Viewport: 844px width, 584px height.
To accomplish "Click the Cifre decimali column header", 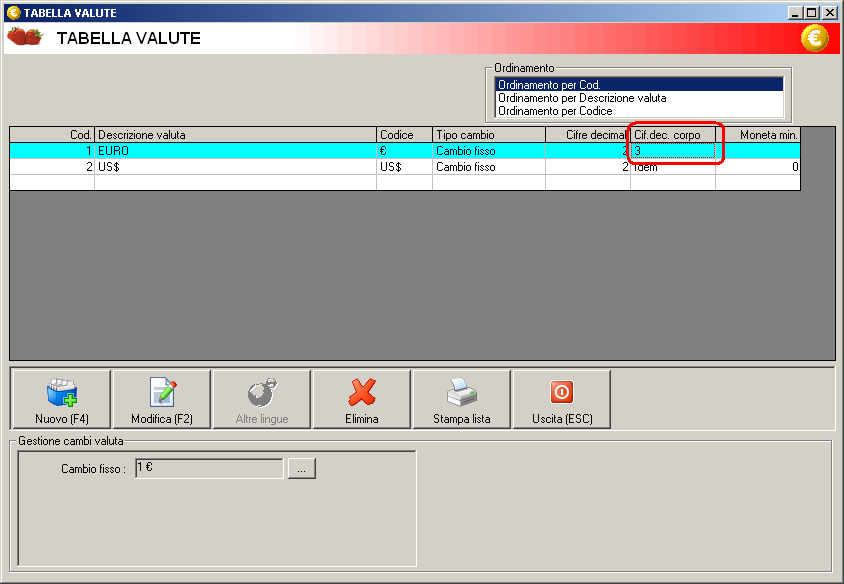I will point(588,135).
